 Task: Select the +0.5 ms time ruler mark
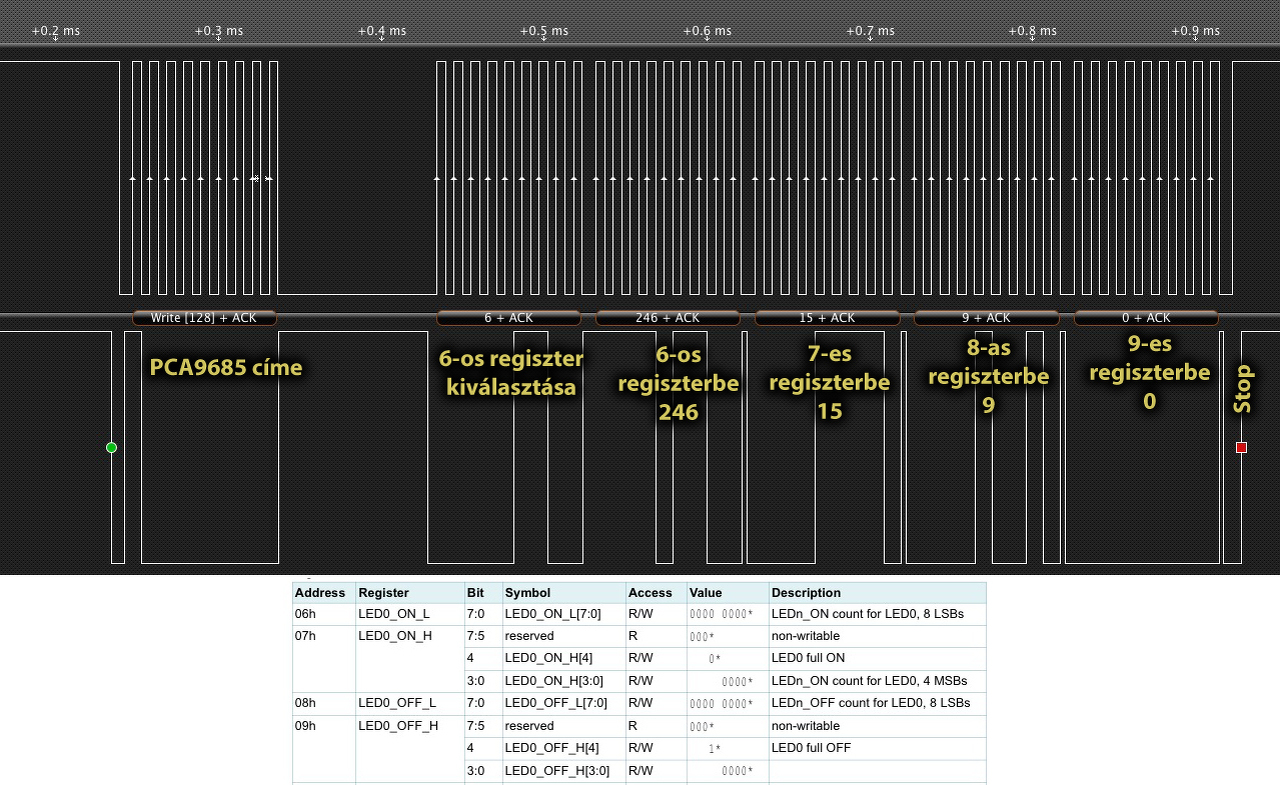pyautogui.click(x=544, y=31)
